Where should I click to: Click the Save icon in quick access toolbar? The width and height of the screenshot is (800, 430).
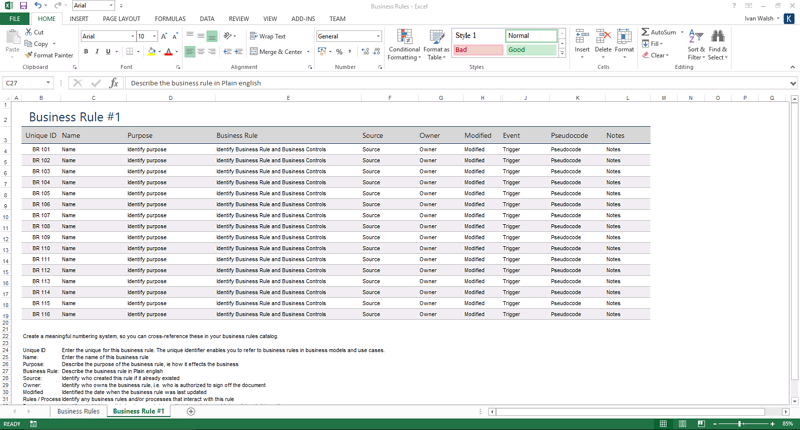click(x=23, y=6)
